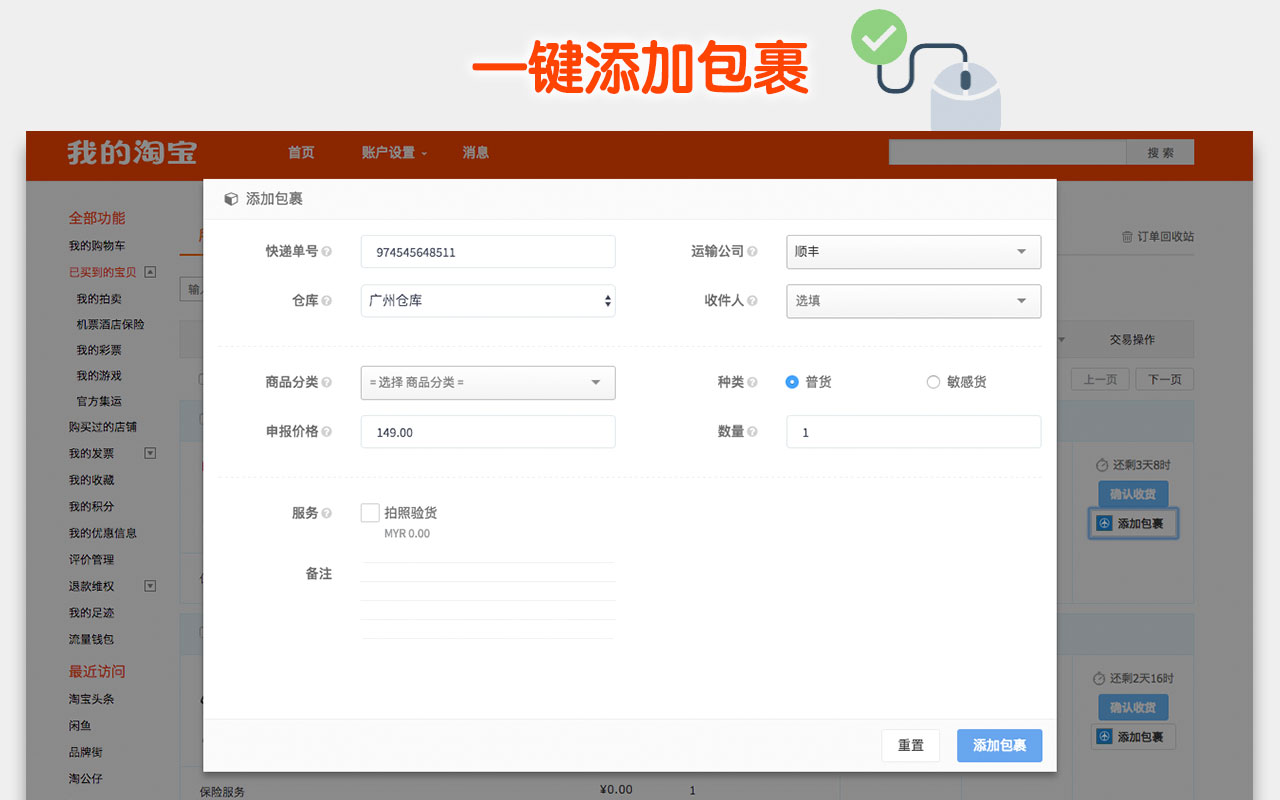1280x800 pixels.
Task: Click help icon next to 申报价格
Action: [327, 432]
